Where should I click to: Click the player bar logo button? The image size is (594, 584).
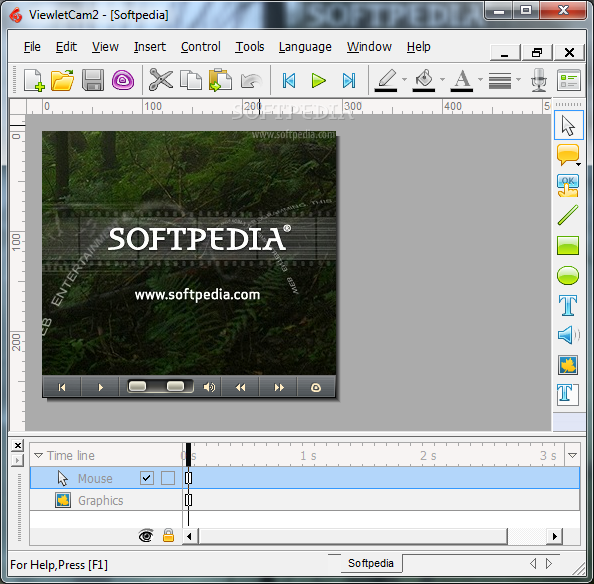[316, 387]
